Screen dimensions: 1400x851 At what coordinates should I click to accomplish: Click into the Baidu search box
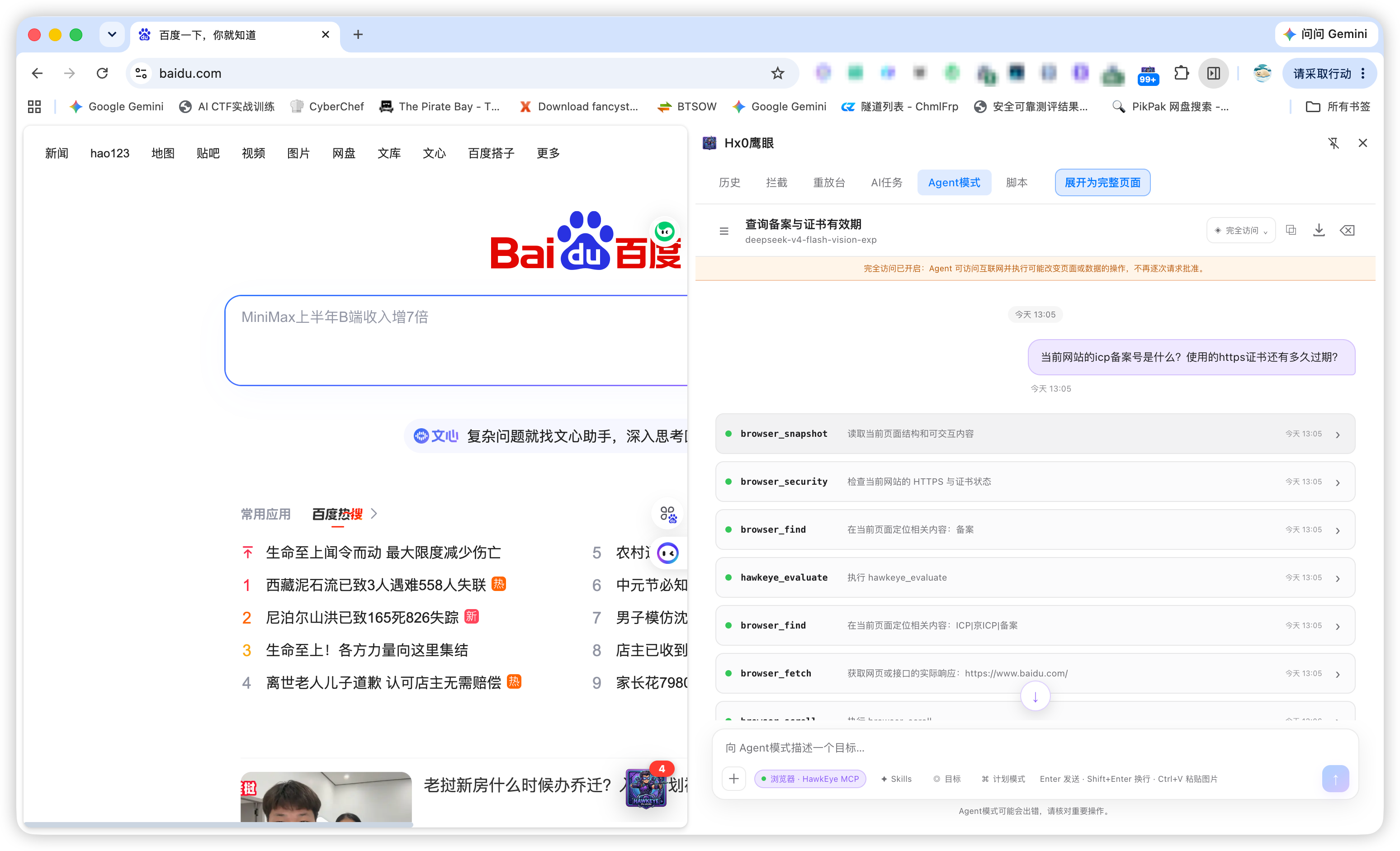pyautogui.click(x=456, y=340)
